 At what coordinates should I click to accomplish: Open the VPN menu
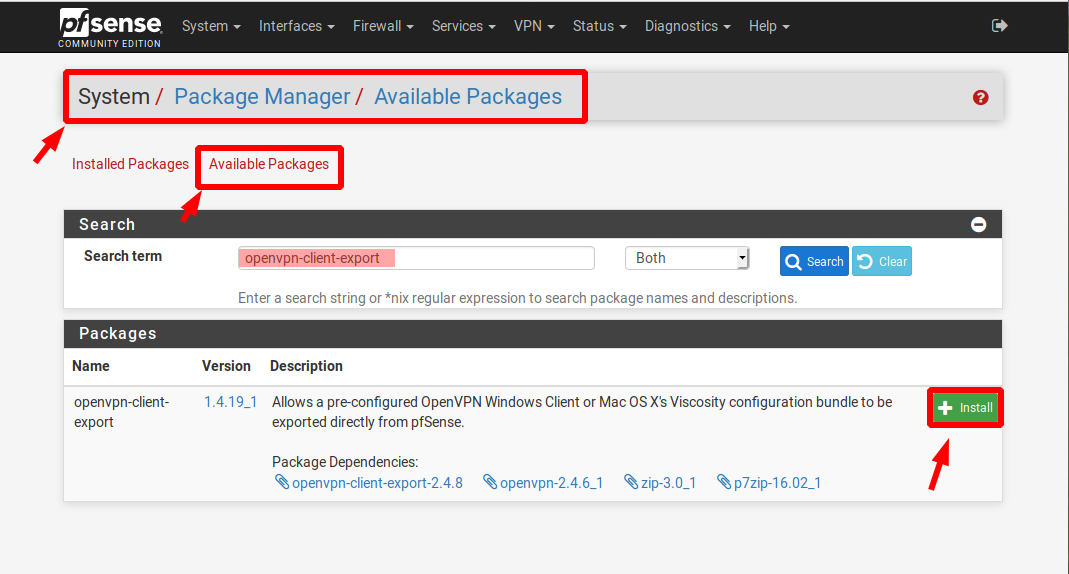tap(534, 26)
